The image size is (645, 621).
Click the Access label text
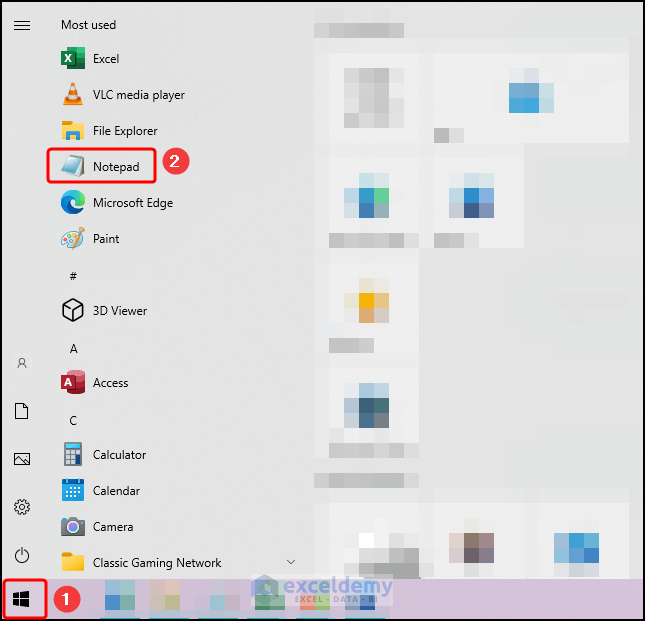coord(111,383)
